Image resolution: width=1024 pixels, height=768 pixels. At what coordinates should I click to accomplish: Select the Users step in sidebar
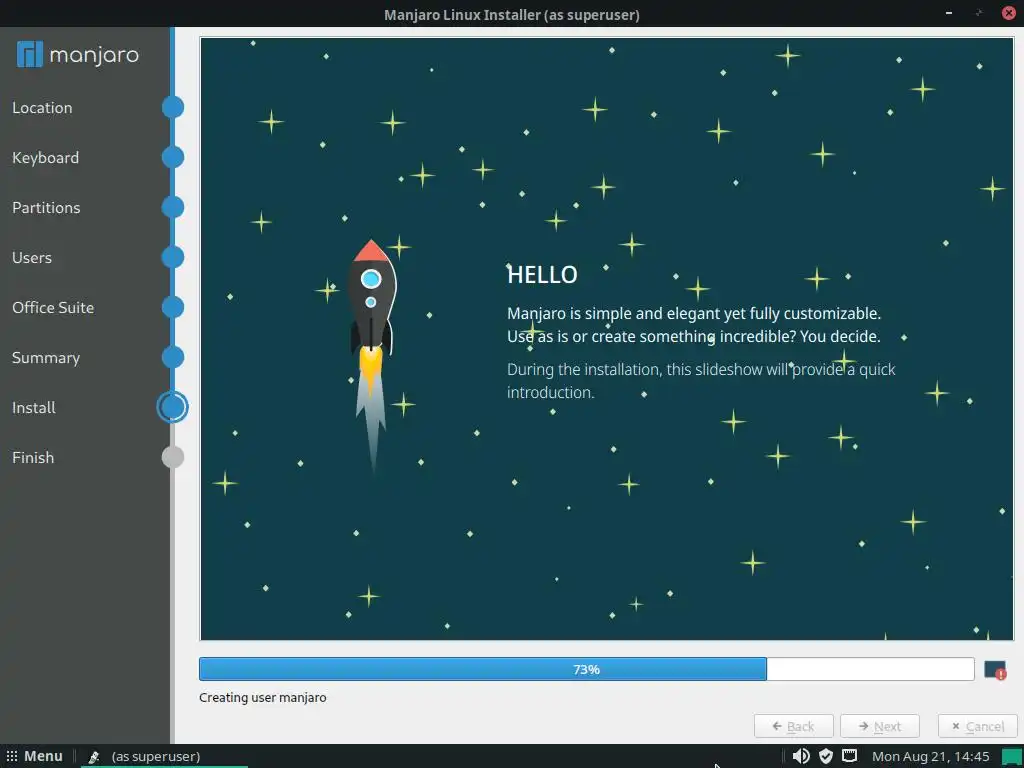point(31,257)
